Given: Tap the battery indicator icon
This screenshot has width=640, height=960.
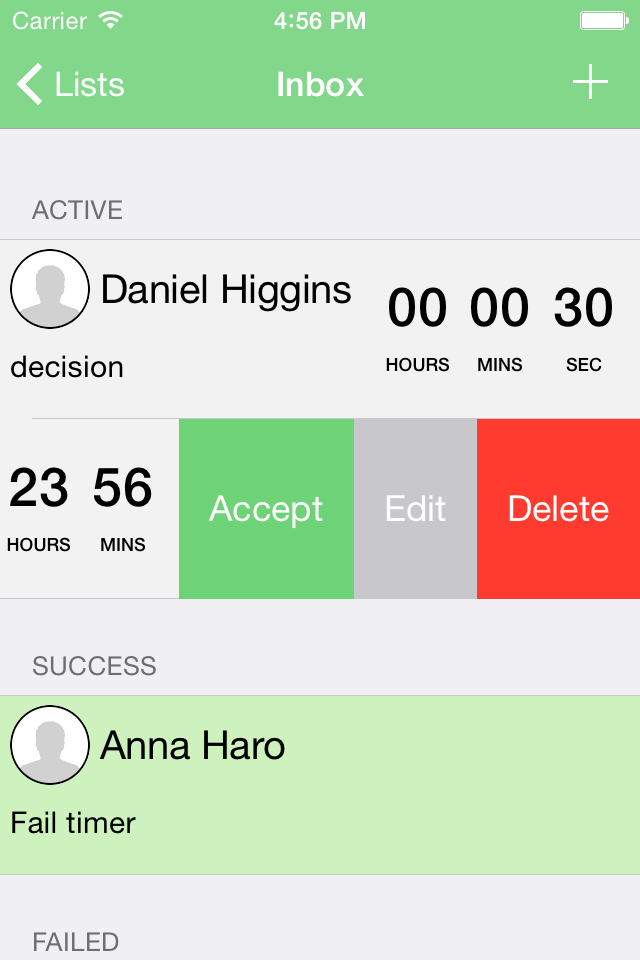Looking at the screenshot, I should tap(604, 20).
